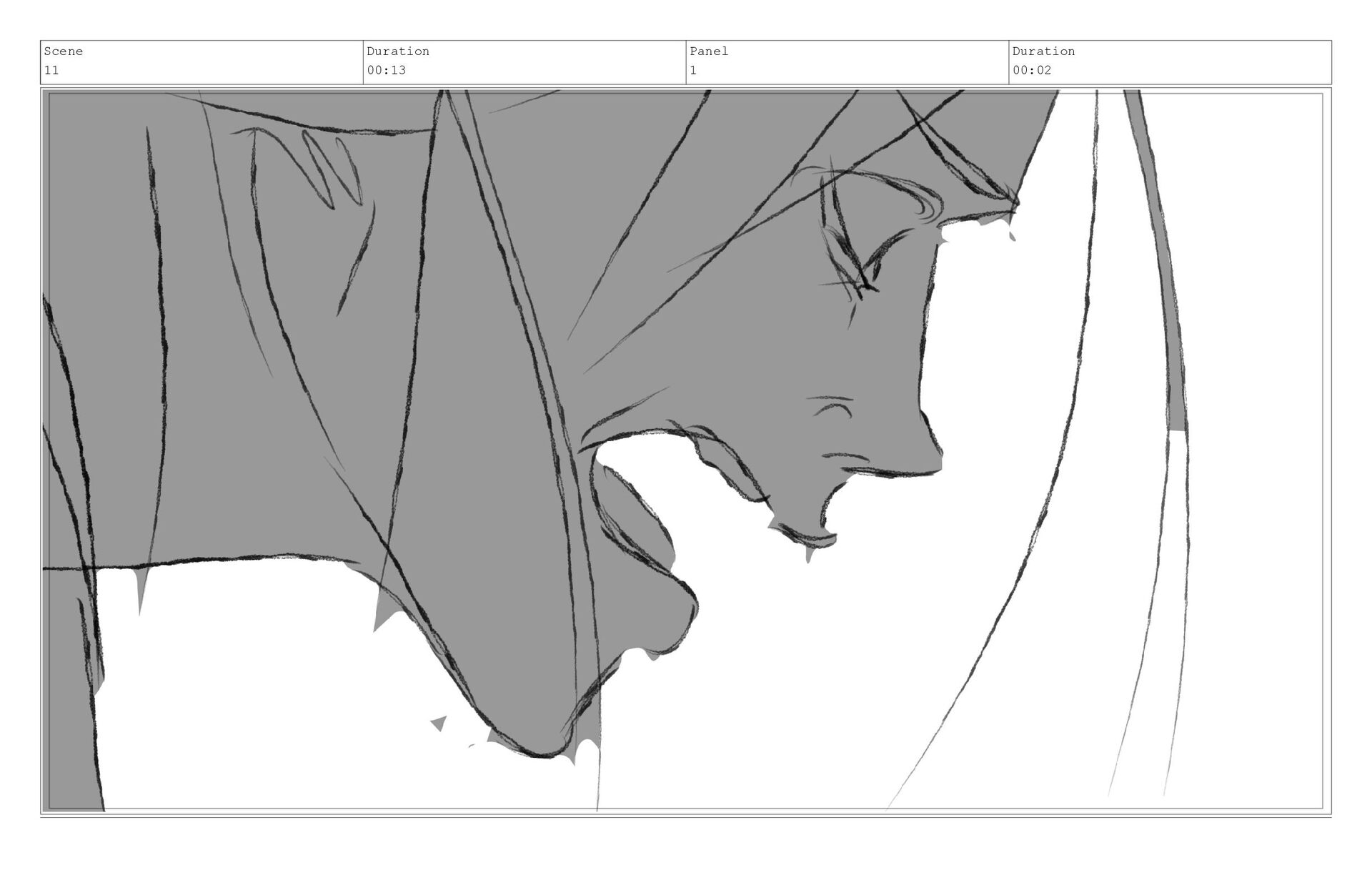
Task: Click the Scene label in header
Action: point(64,51)
